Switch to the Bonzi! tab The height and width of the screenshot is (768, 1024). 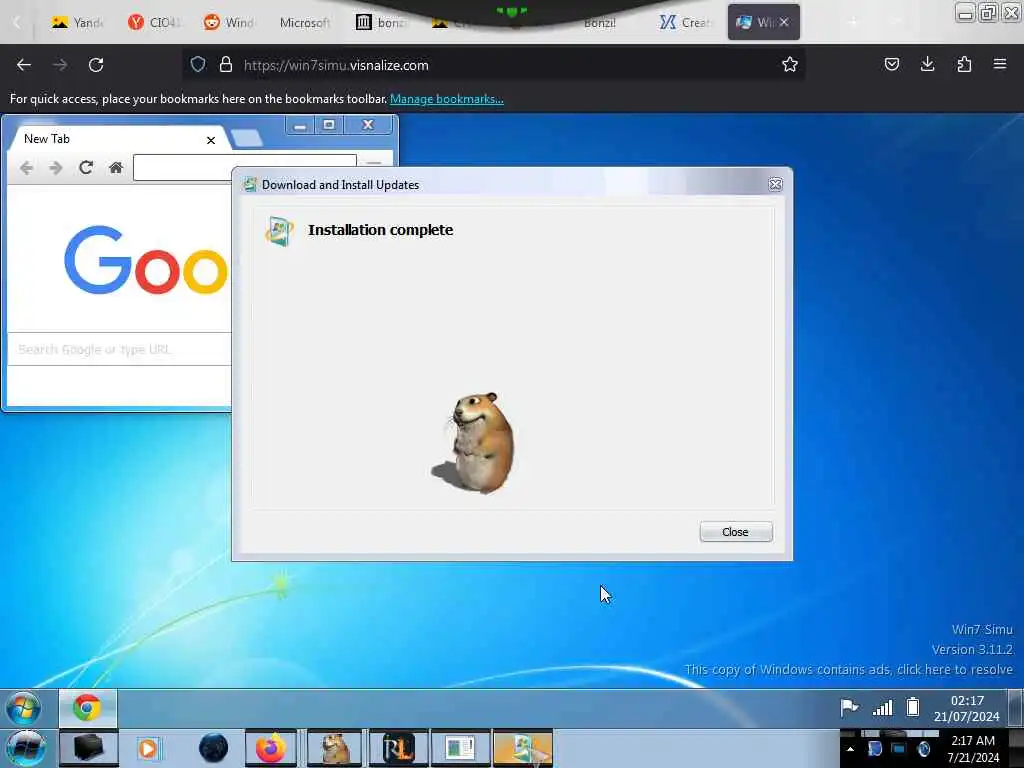click(600, 22)
